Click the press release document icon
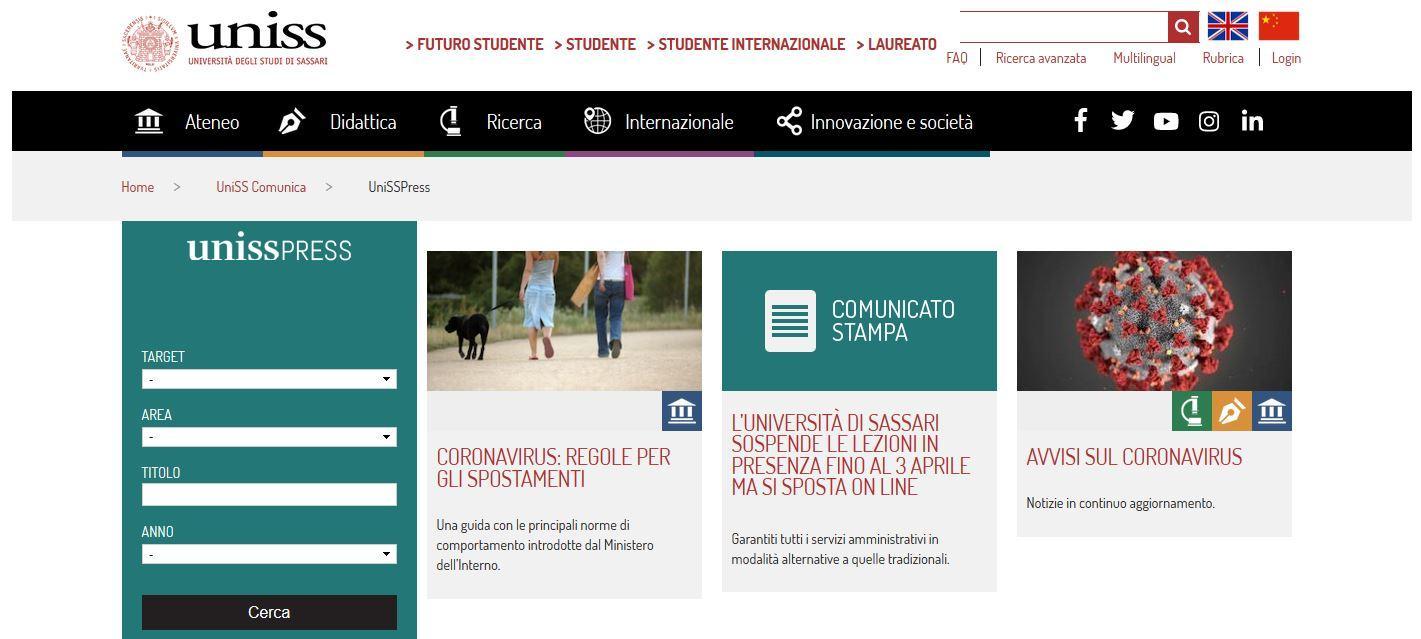Image resolution: width=1421 pixels, height=639 pixels. (x=789, y=319)
